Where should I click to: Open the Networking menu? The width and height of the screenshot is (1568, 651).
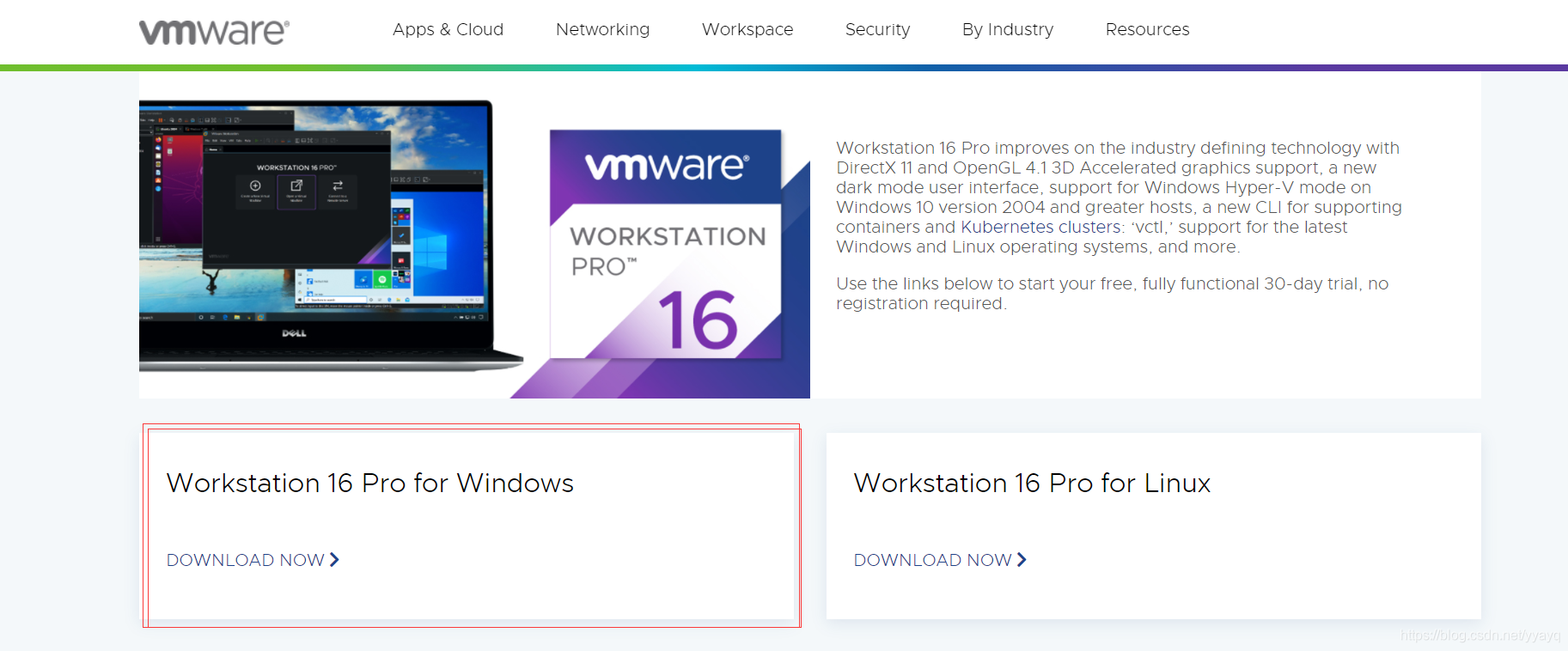[x=602, y=29]
